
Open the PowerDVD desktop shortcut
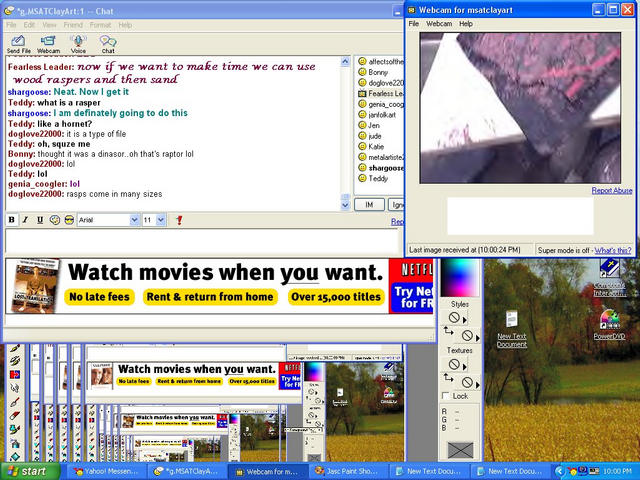pyautogui.click(x=609, y=325)
